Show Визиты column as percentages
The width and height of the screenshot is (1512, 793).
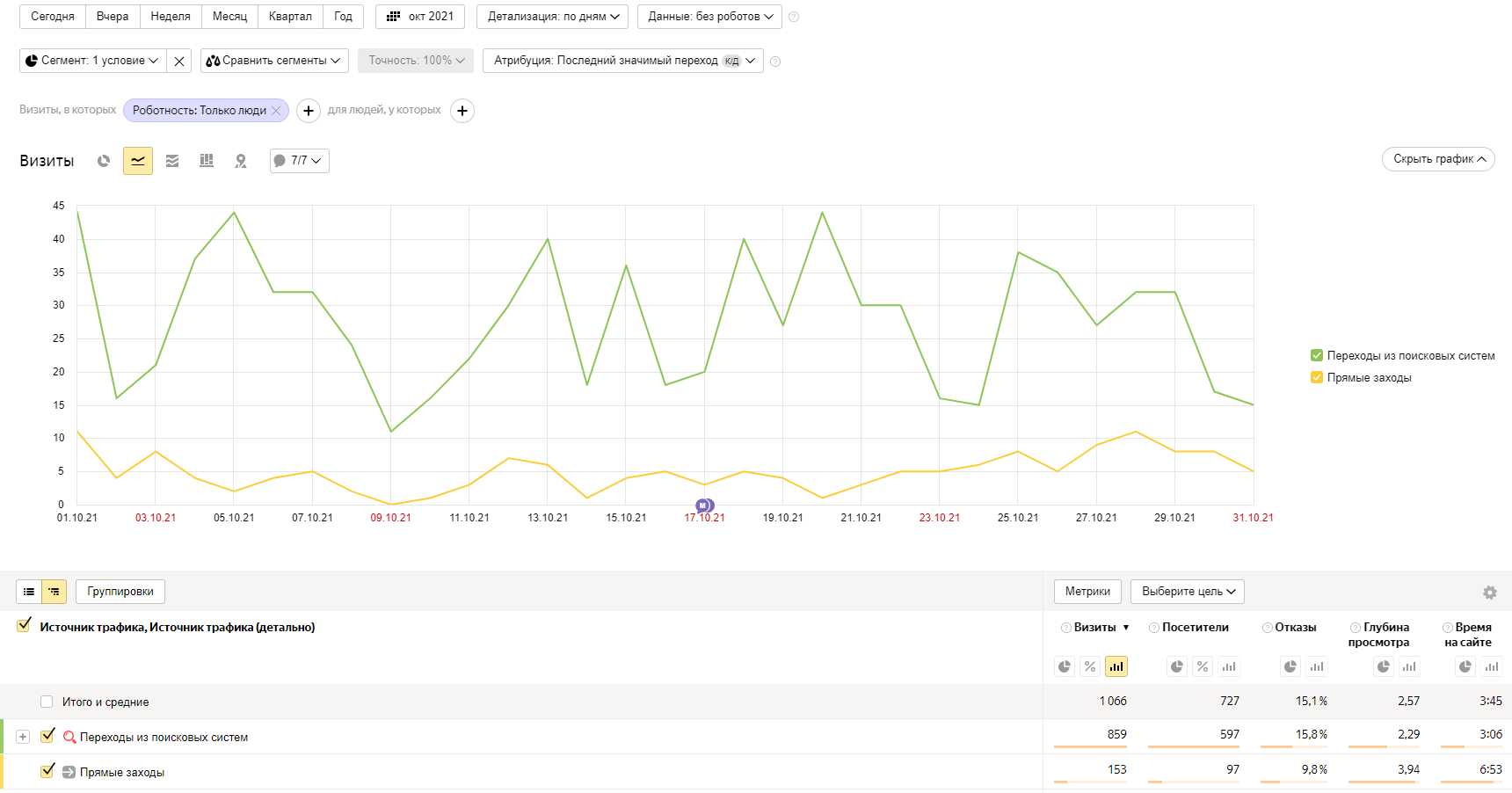[x=1090, y=666]
